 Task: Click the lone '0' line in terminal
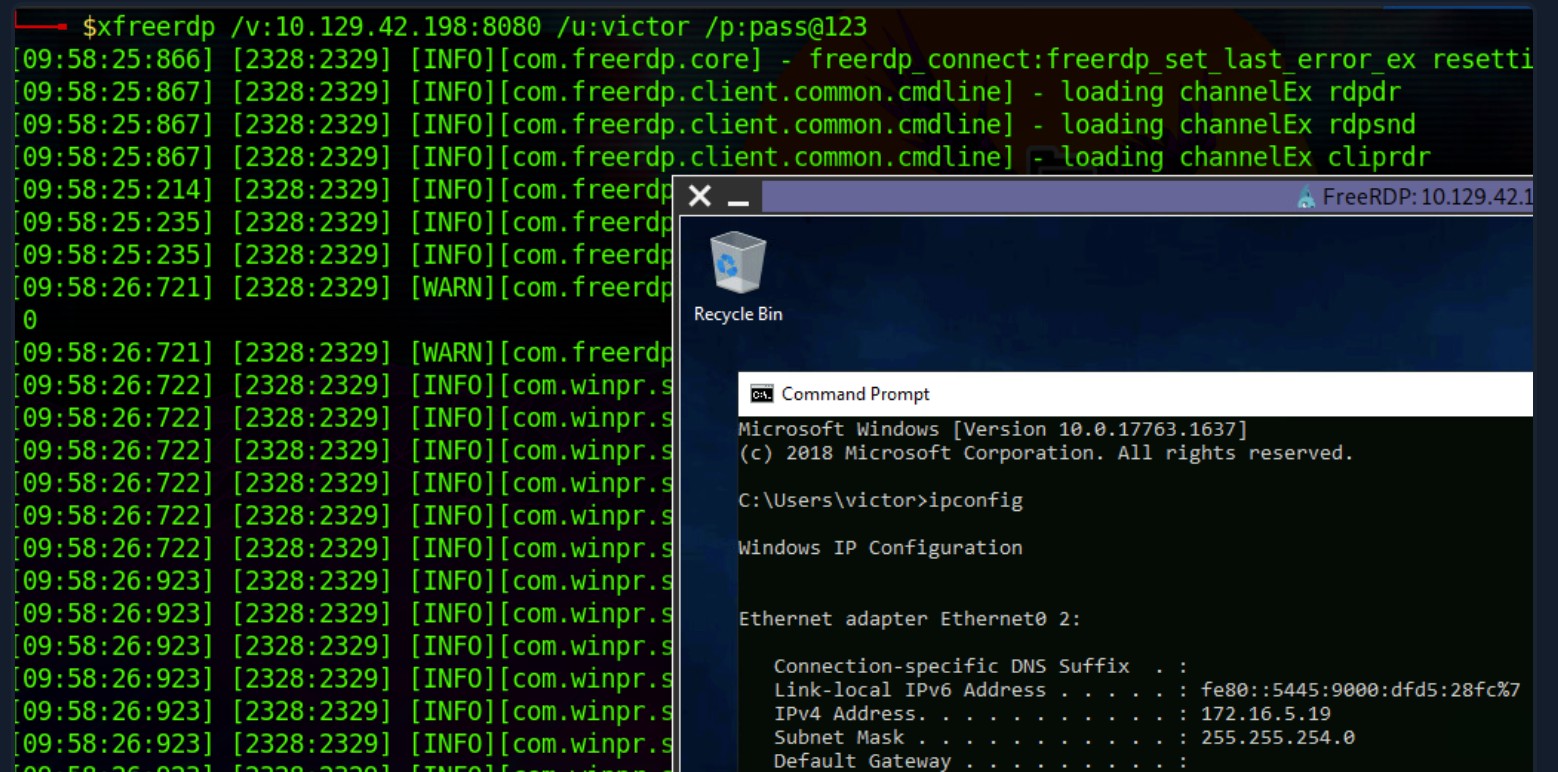[30, 321]
